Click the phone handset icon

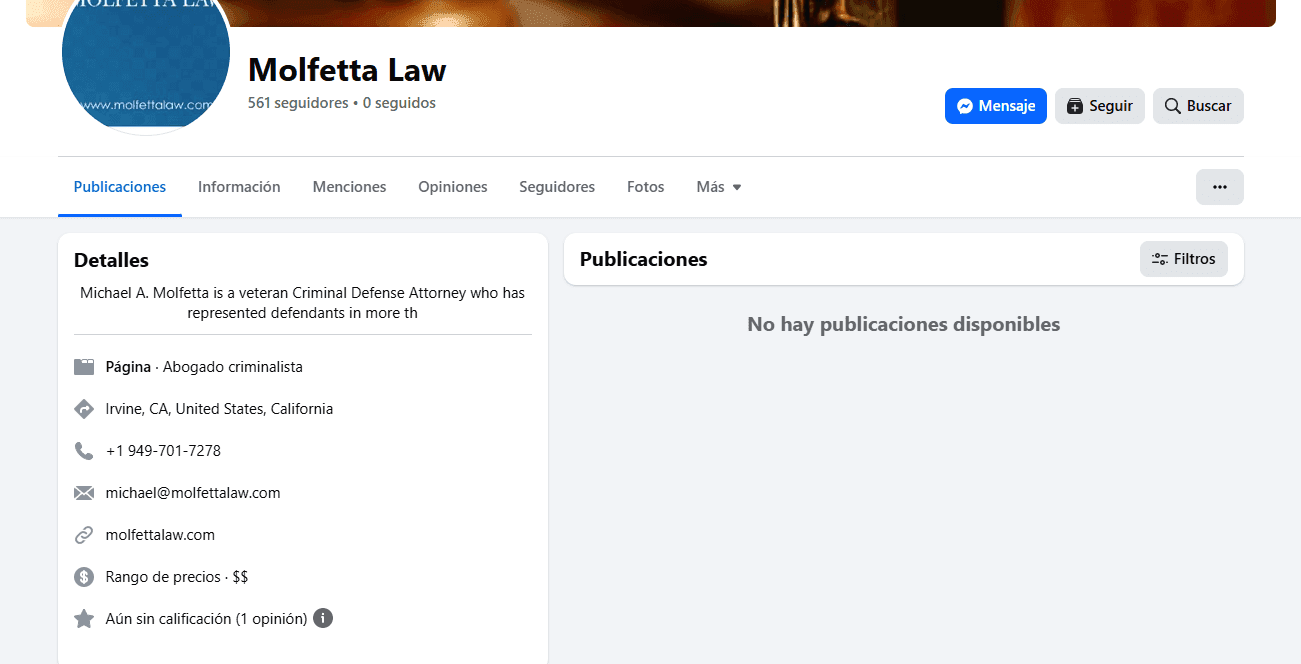pyautogui.click(x=84, y=451)
